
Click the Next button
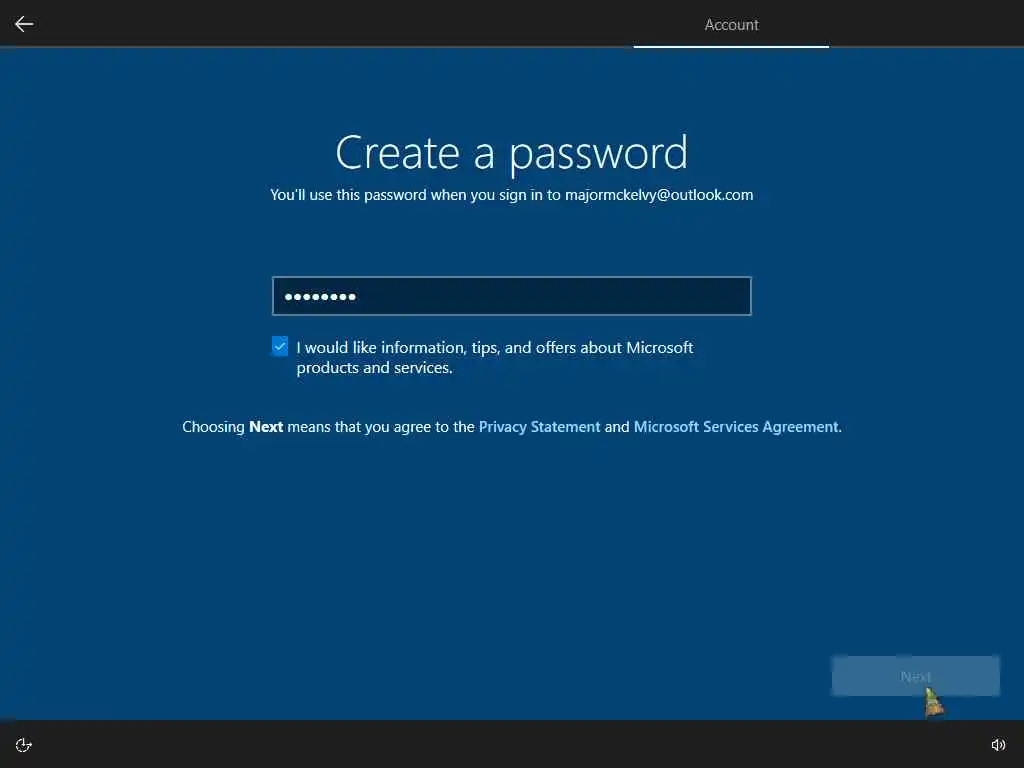point(916,676)
